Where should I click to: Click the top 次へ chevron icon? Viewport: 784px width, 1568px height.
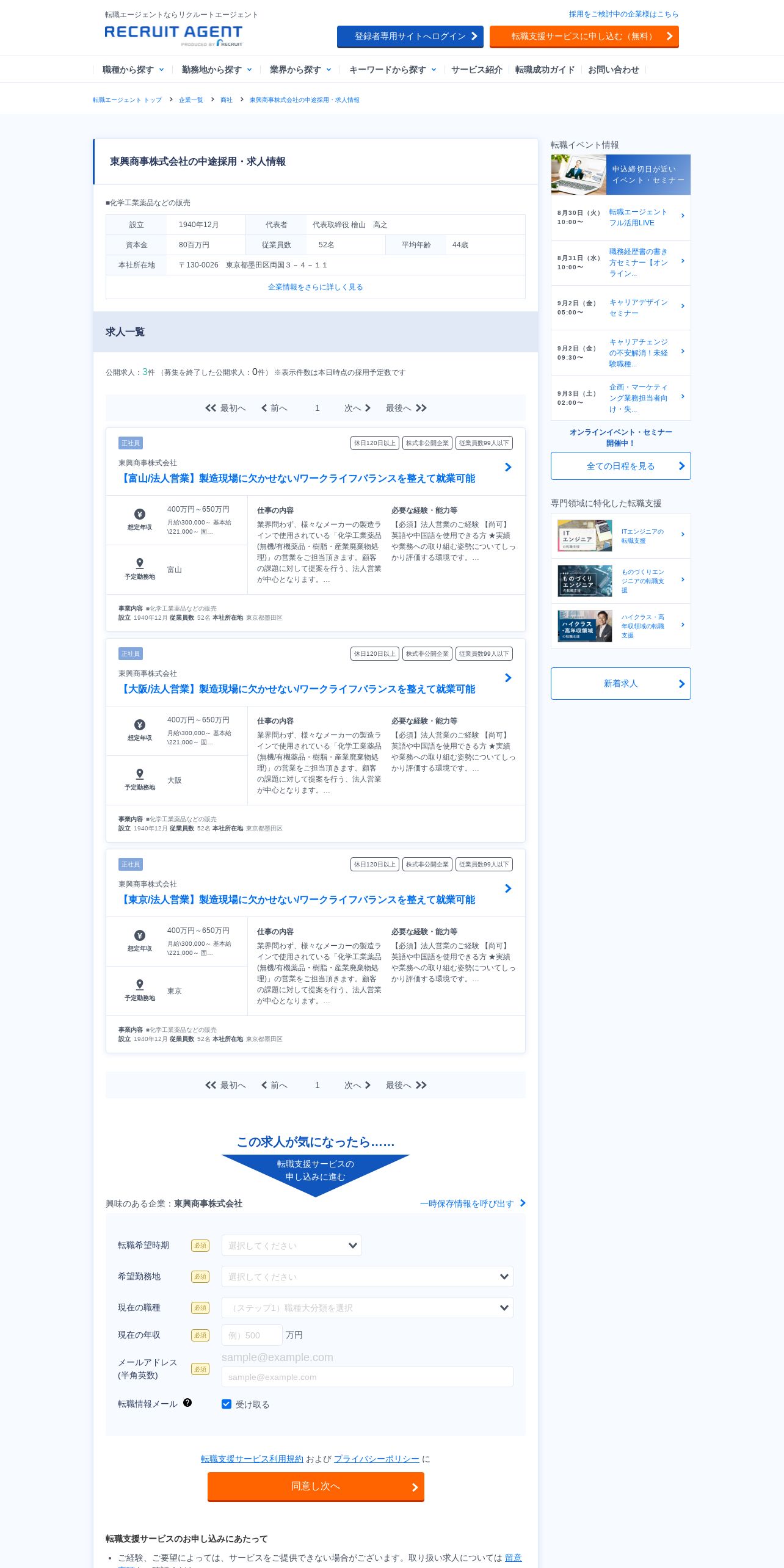[368, 408]
